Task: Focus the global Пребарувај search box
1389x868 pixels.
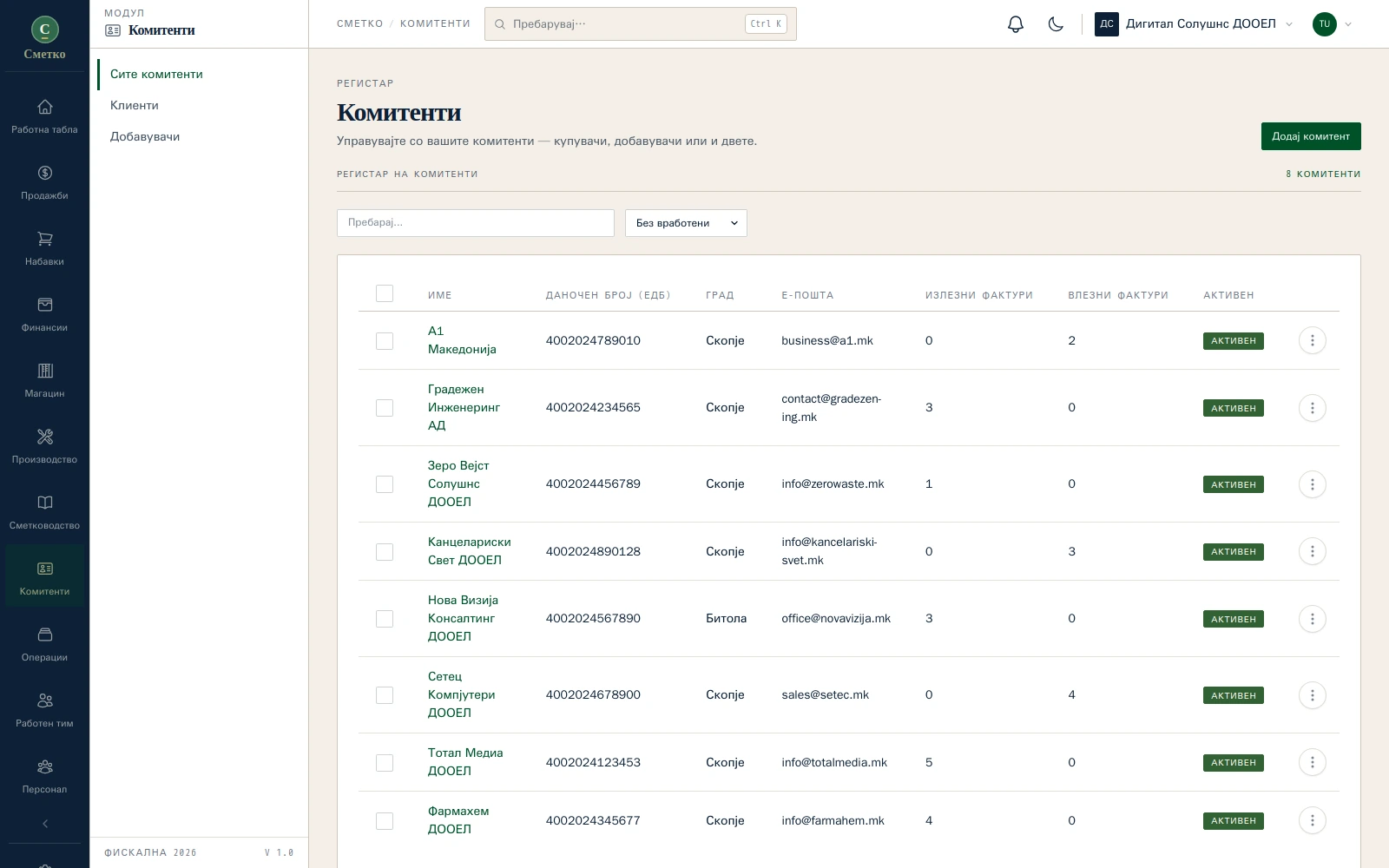Action: coord(641,24)
